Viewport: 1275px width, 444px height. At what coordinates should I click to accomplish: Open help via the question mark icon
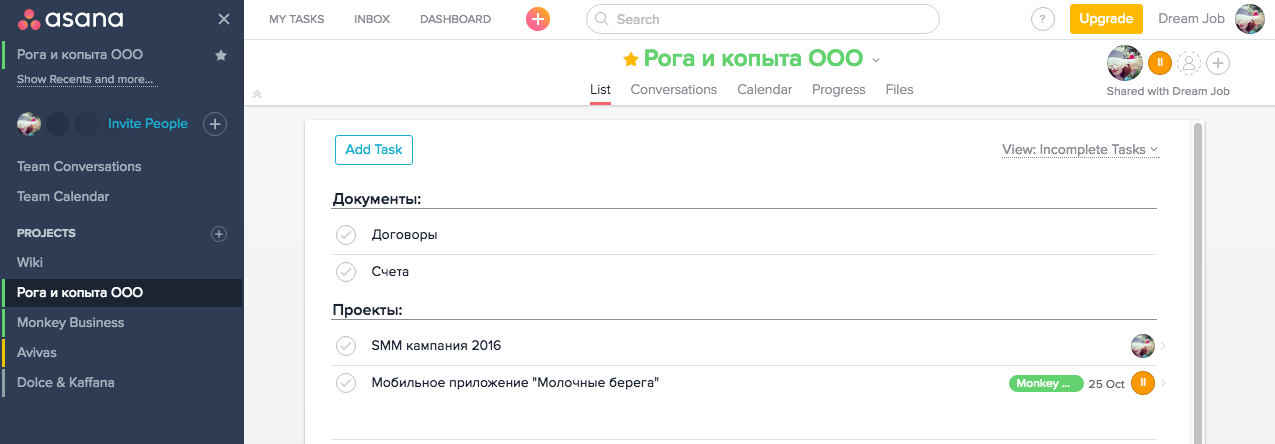(1043, 19)
